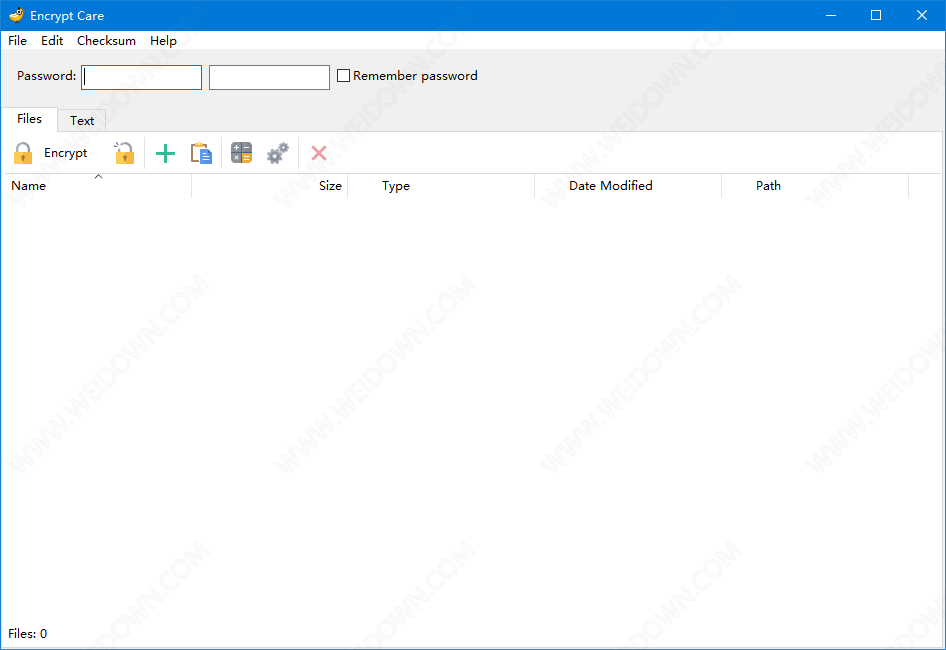The height and width of the screenshot is (650, 946).
Task: Click the Encrypt lock button
Action: click(51, 153)
